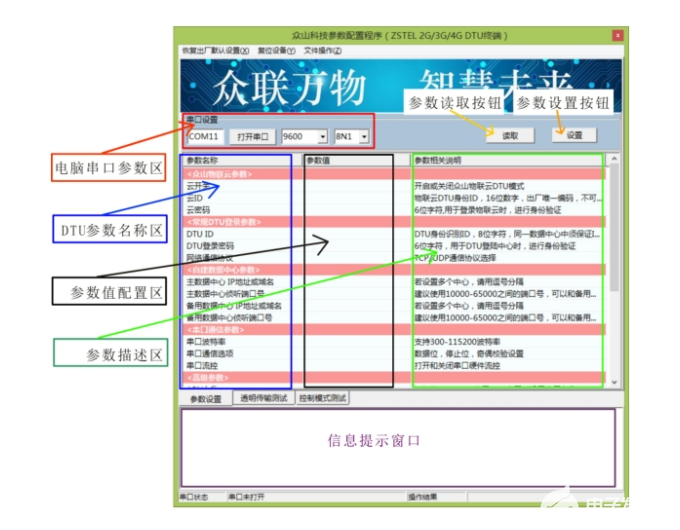This screenshot has height=530, width=680.
Task: Select the 串口流控 parameter row
Action: [x=394, y=366]
